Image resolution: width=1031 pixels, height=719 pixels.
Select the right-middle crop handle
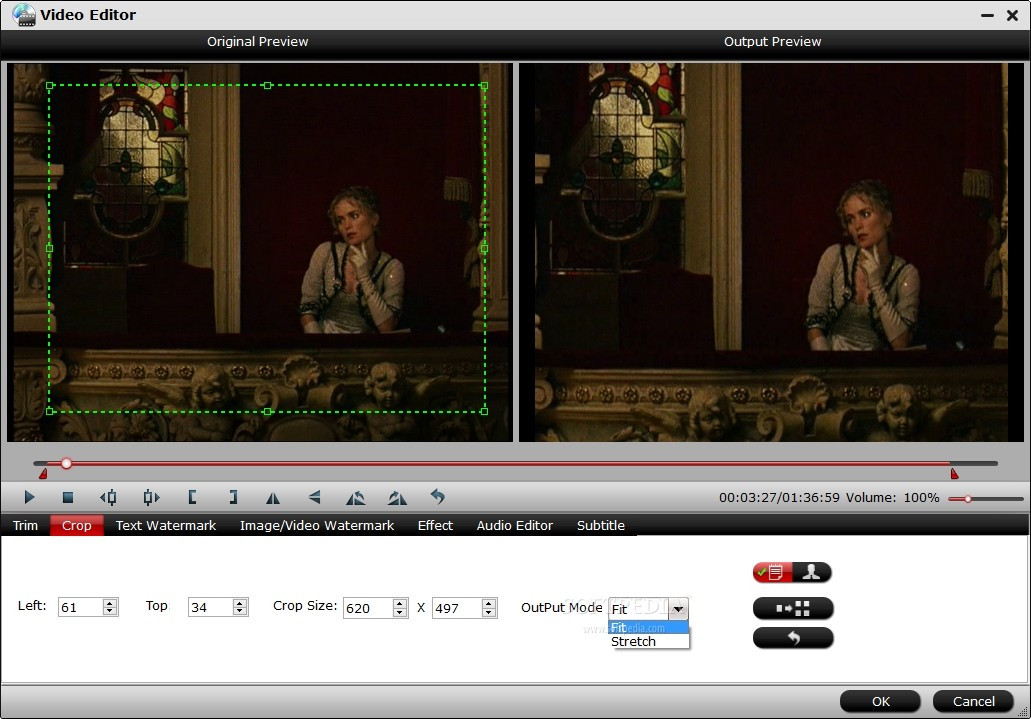pos(485,248)
